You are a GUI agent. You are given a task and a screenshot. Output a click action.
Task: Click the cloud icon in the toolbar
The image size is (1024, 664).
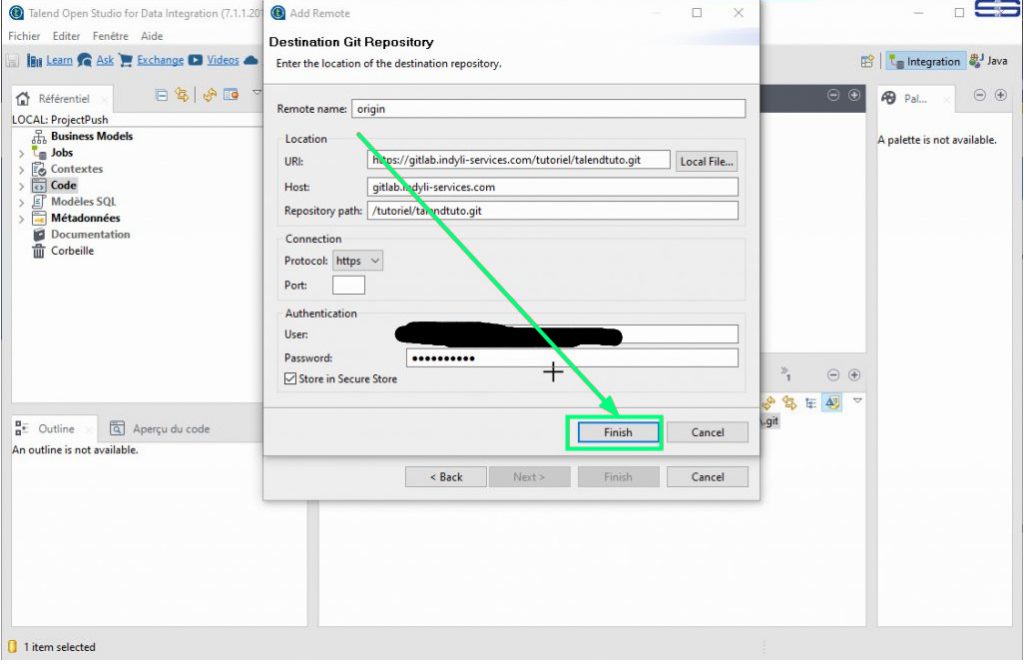pos(251,61)
